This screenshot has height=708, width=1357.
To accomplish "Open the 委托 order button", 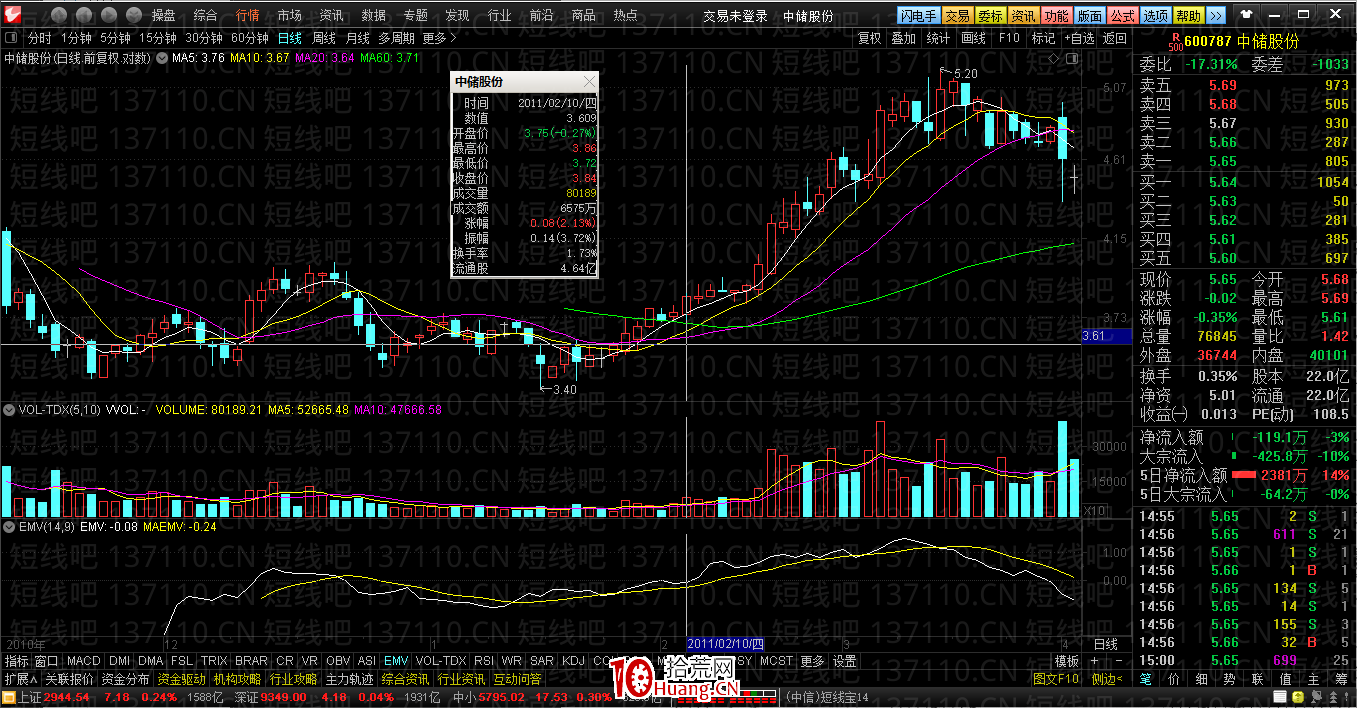I will pos(990,16).
